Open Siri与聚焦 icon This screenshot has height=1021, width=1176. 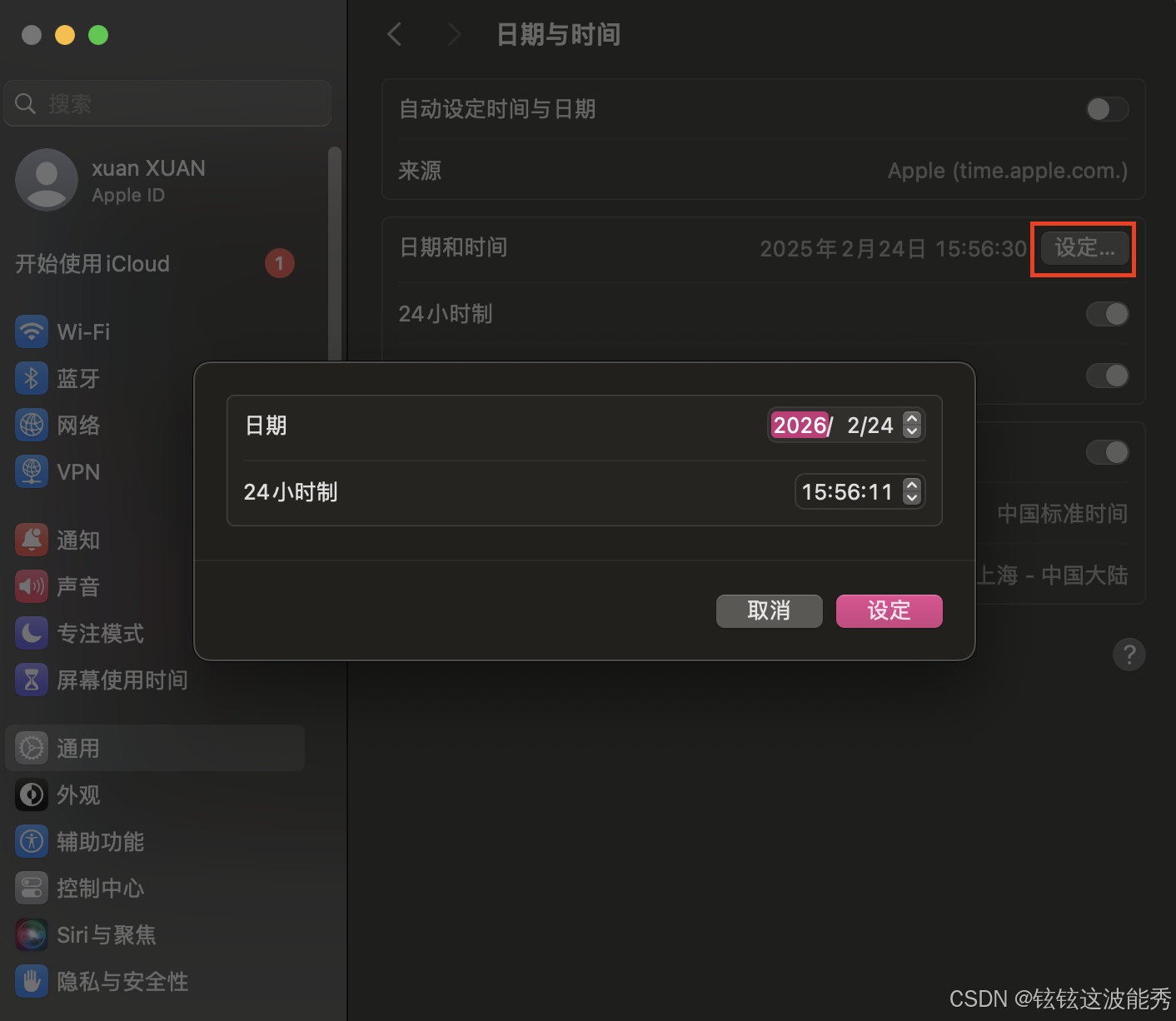(32, 934)
